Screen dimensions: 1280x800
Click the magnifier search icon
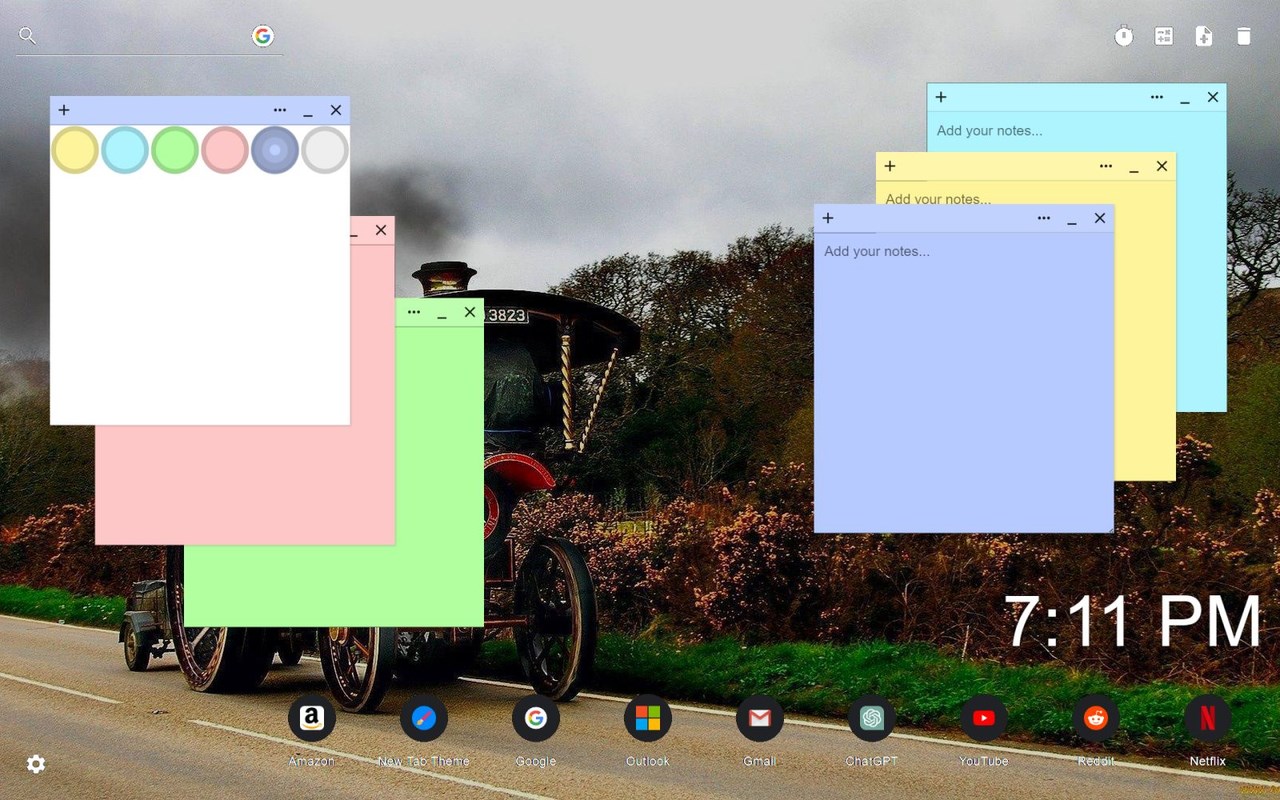[x=28, y=36]
